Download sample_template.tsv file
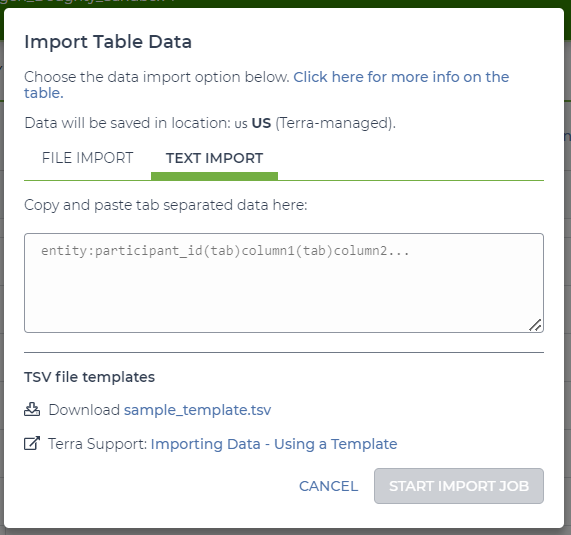Viewport: 571px width, 535px height. coord(197,410)
